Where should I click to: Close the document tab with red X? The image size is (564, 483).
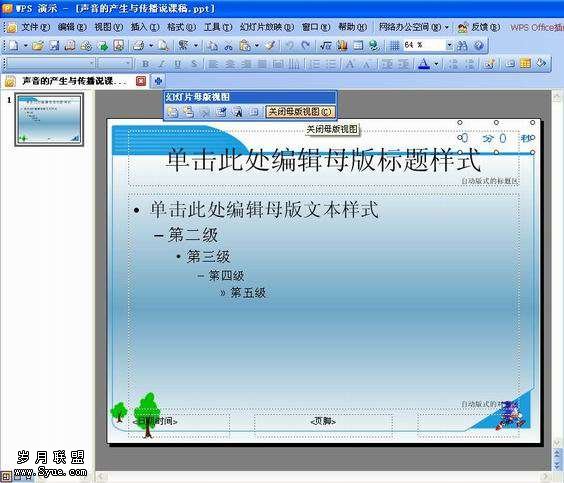[x=141, y=81]
